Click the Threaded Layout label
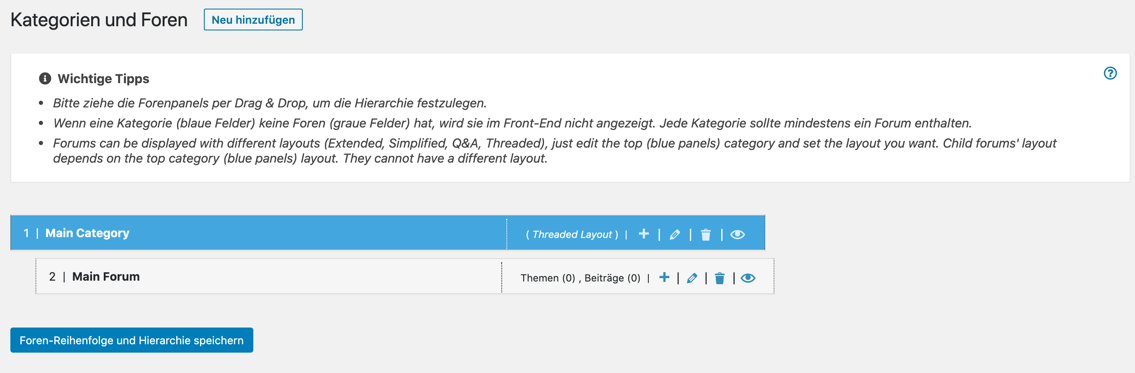Image resolution: width=1135 pixels, height=373 pixels. click(573, 235)
